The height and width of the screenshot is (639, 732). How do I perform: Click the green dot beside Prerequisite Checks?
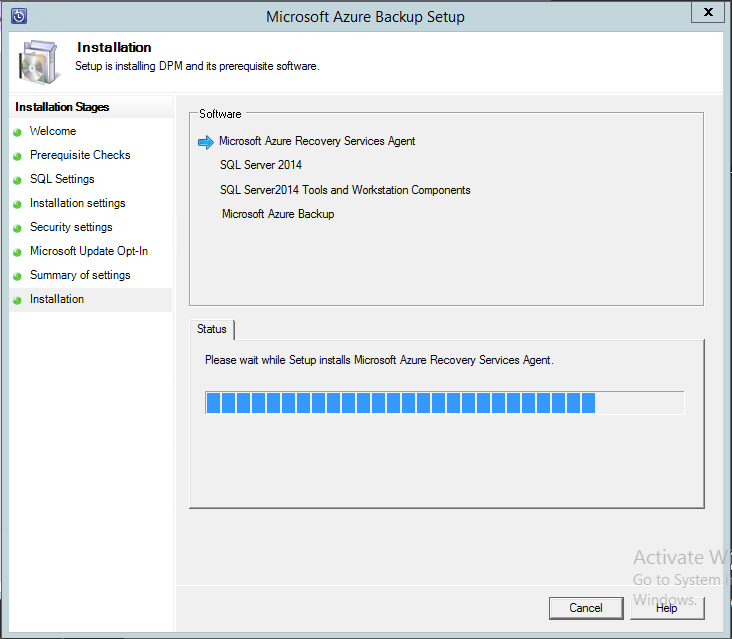[17, 156]
